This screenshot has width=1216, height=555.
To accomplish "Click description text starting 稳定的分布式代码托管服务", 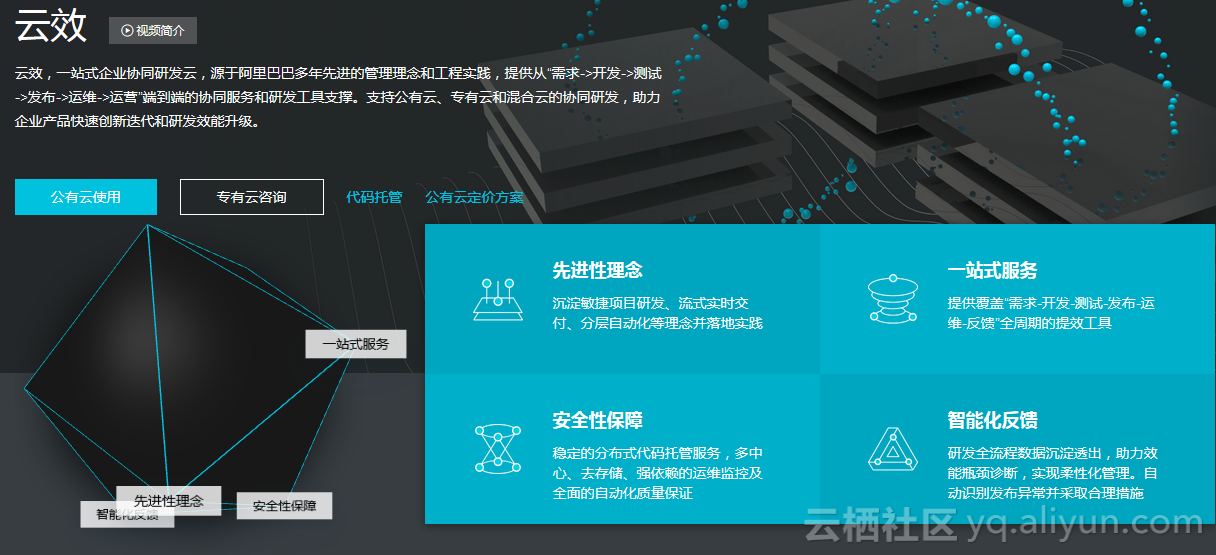I will coord(657,473).
